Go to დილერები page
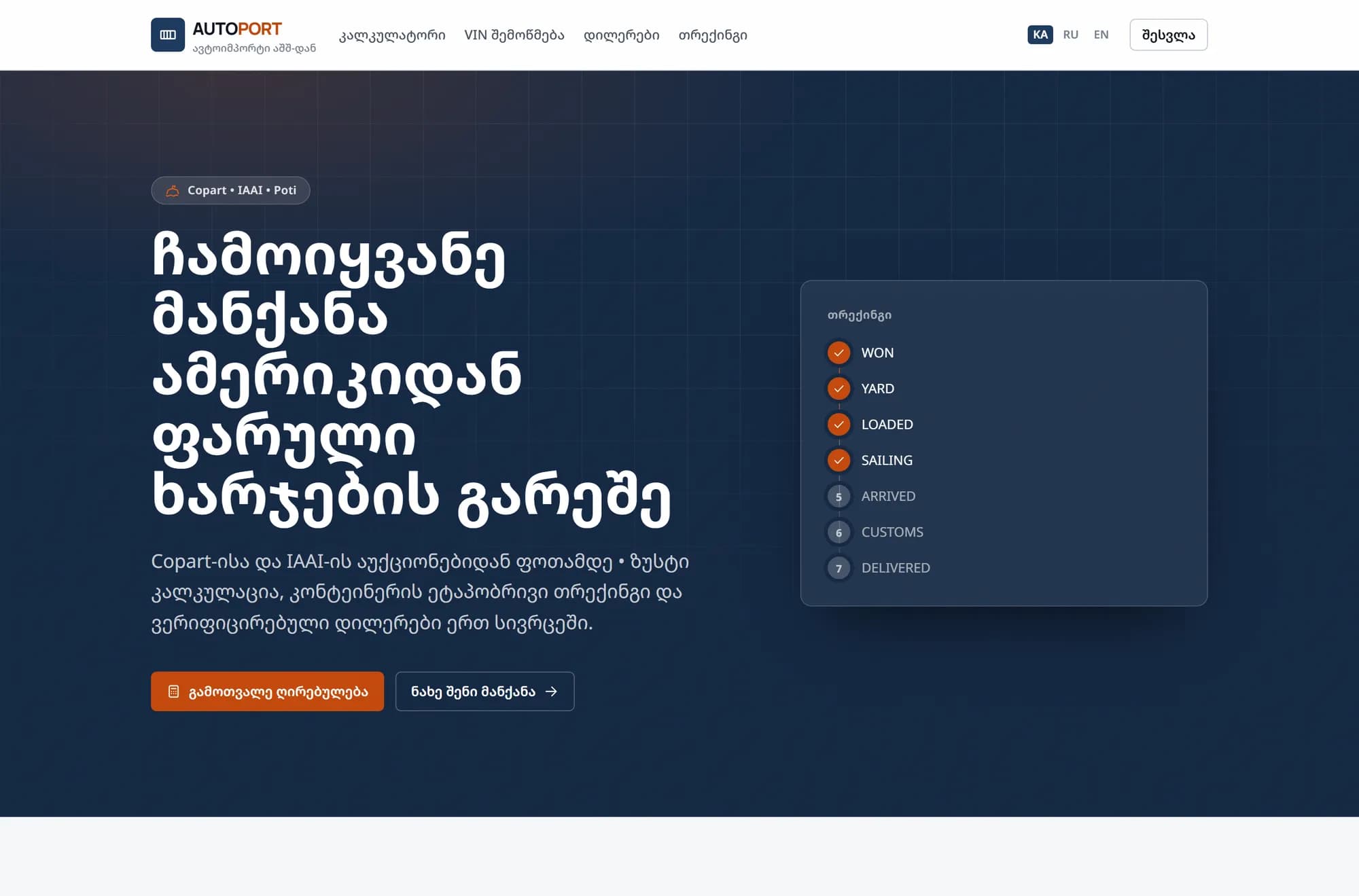1359x896 pixels. [621, 35]
